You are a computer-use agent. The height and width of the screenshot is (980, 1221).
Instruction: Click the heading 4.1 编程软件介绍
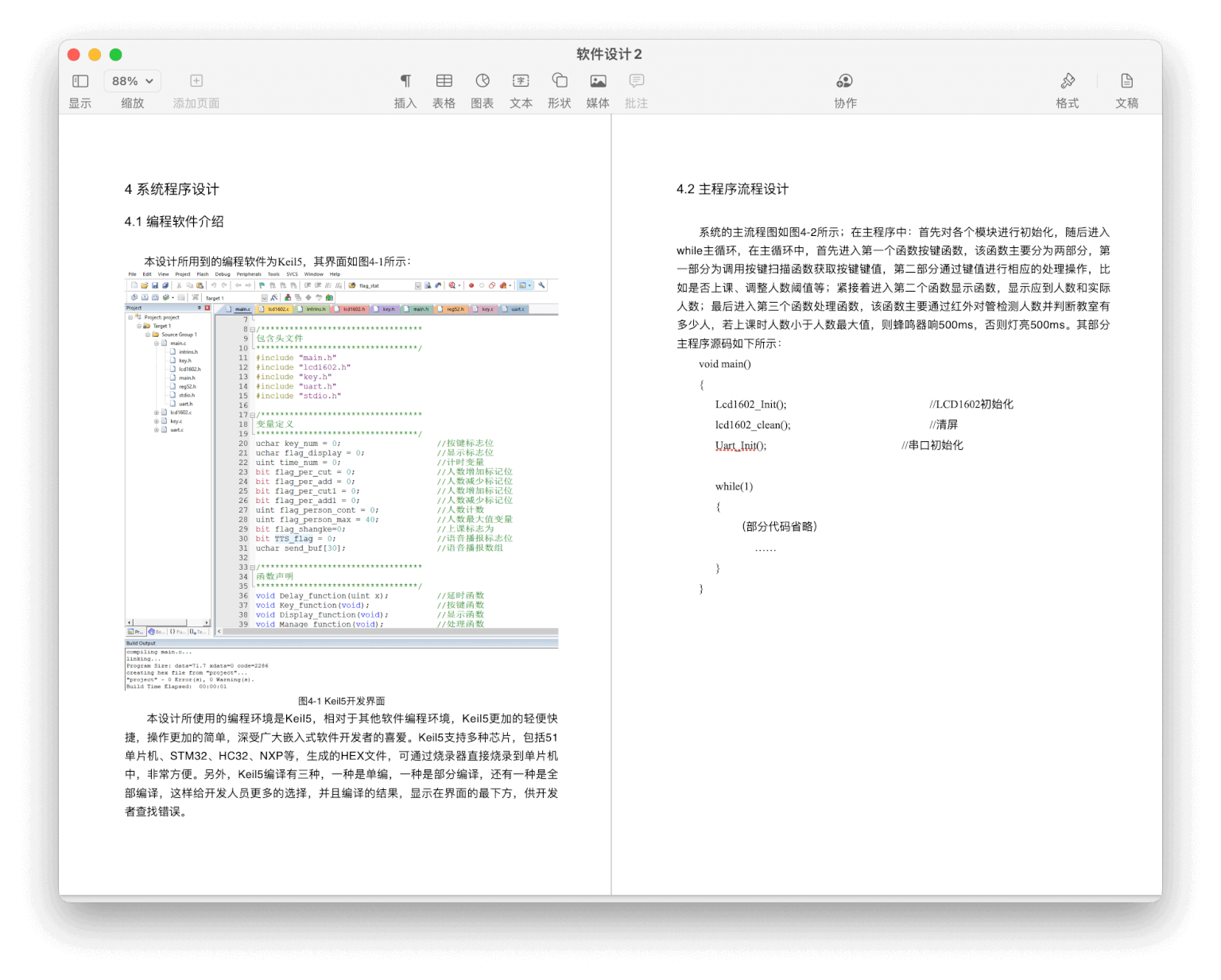click(x=174, y=221)
